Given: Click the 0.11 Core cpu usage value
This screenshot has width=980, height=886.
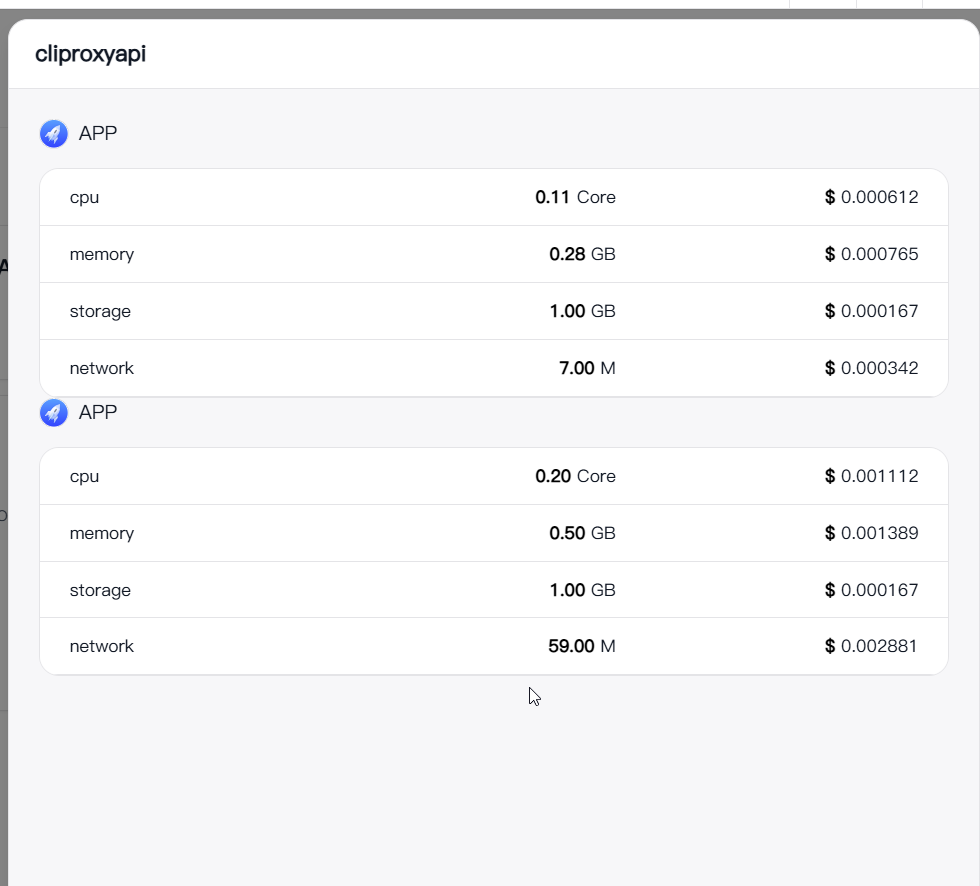Looking at the screenshot, I should coord(575,197).
